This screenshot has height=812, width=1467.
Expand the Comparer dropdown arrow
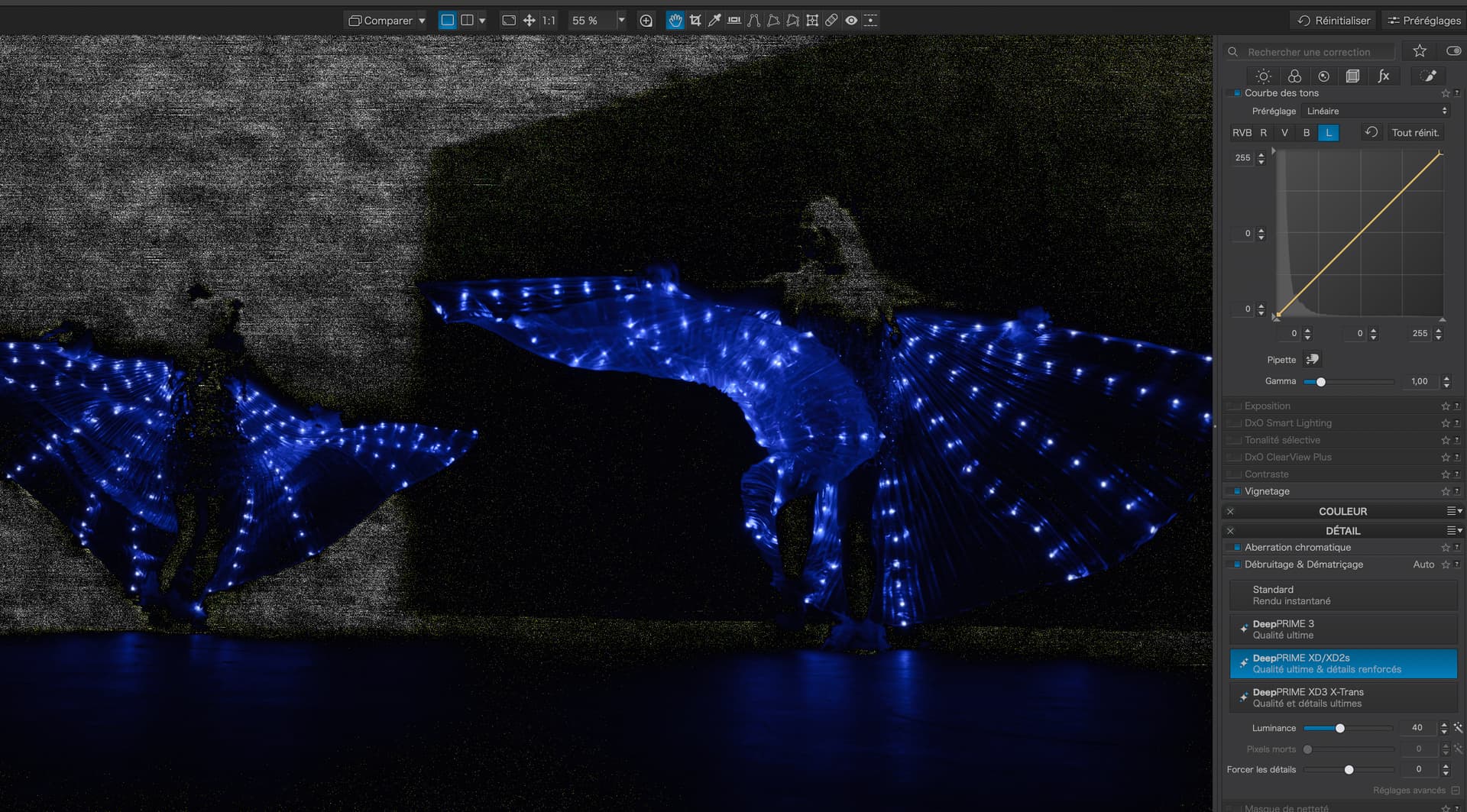tap(422, 21)
